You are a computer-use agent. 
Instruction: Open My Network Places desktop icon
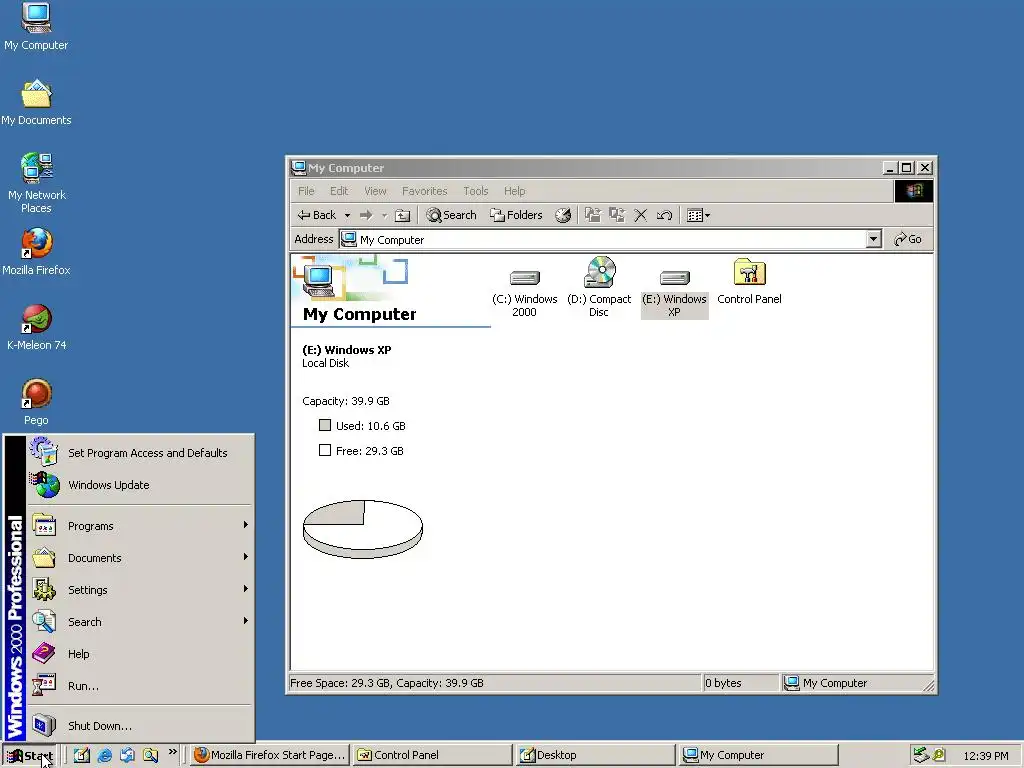(x=36, y=183)
